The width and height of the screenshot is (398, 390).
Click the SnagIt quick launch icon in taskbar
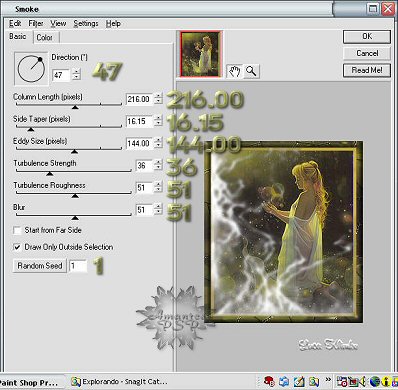(x=314, y=381)
